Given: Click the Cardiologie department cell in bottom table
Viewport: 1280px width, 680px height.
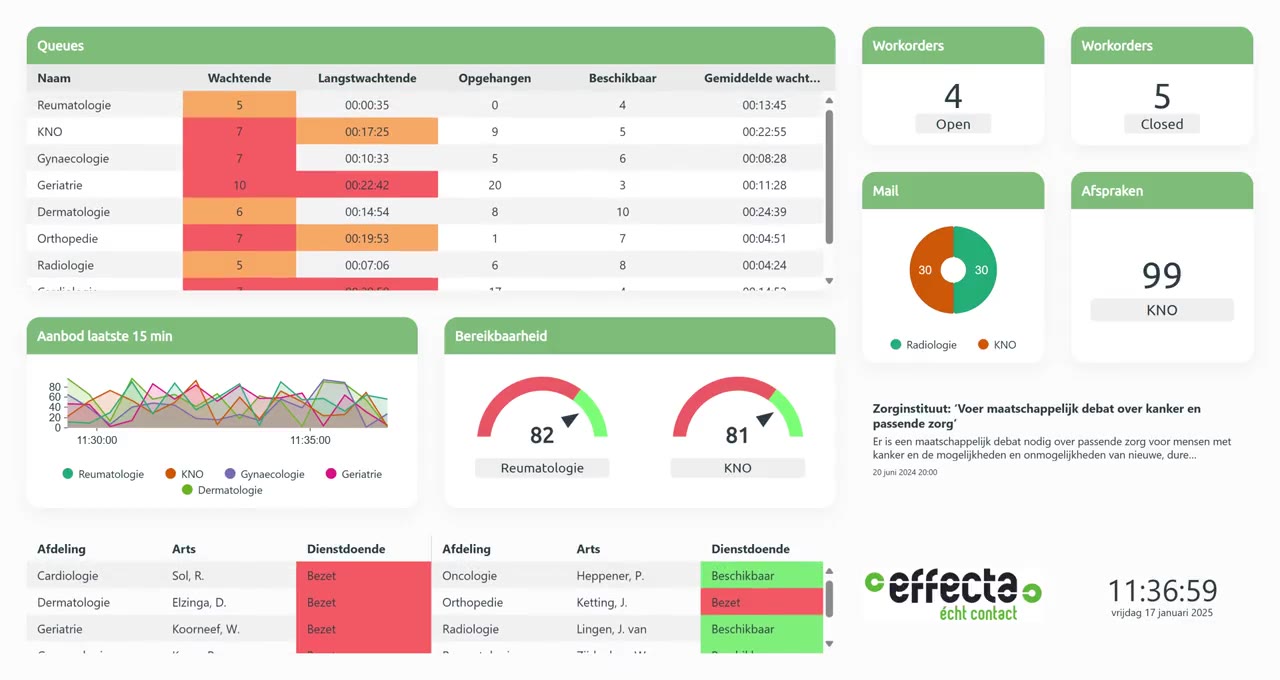Looking at the screenshot, I should (x=68, y=576).
